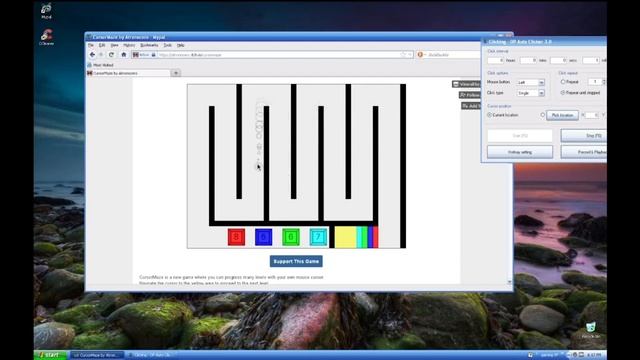Click the X coordinate field in Auto Clicker
Viewport: 640px width, 360px height.
point(592,115)
